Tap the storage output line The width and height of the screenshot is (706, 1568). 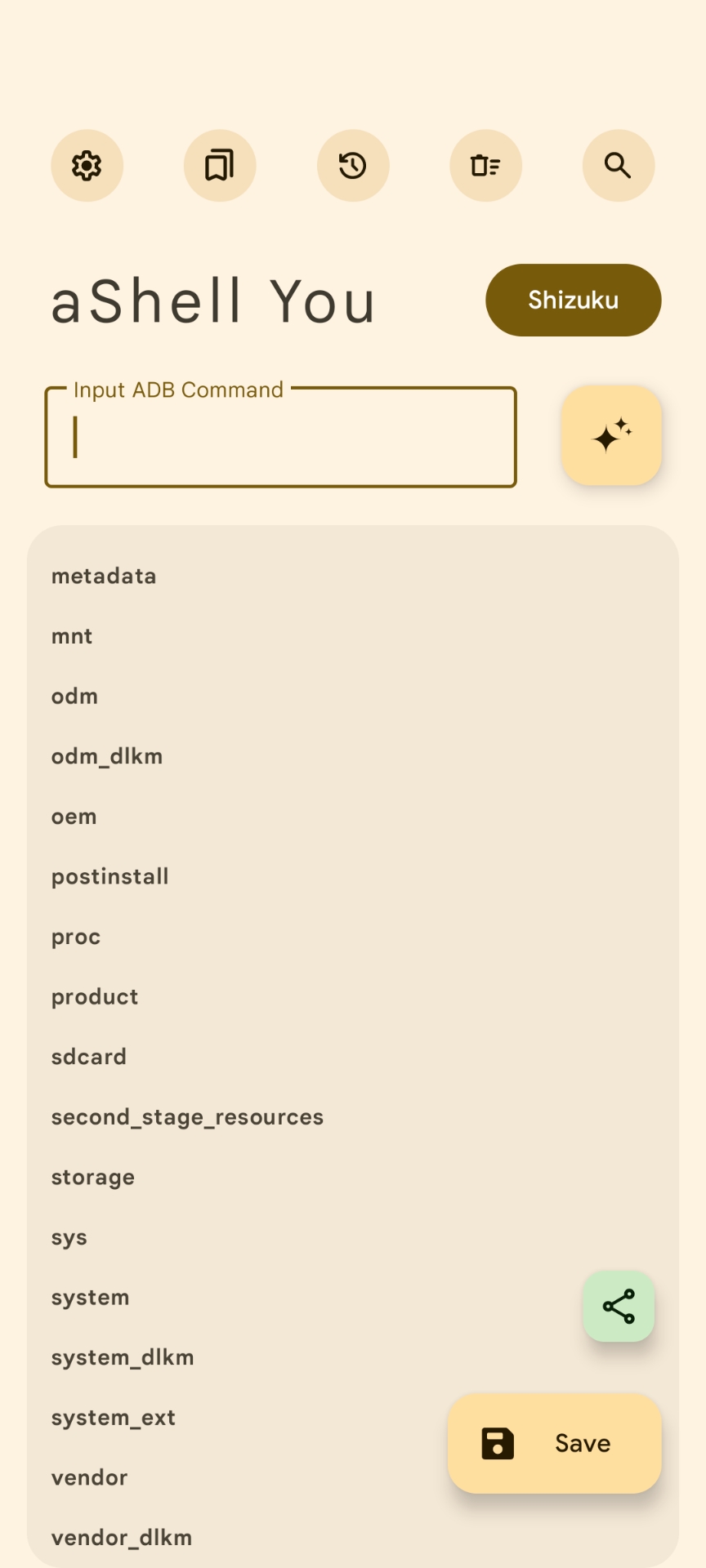tap(92, 1178)
